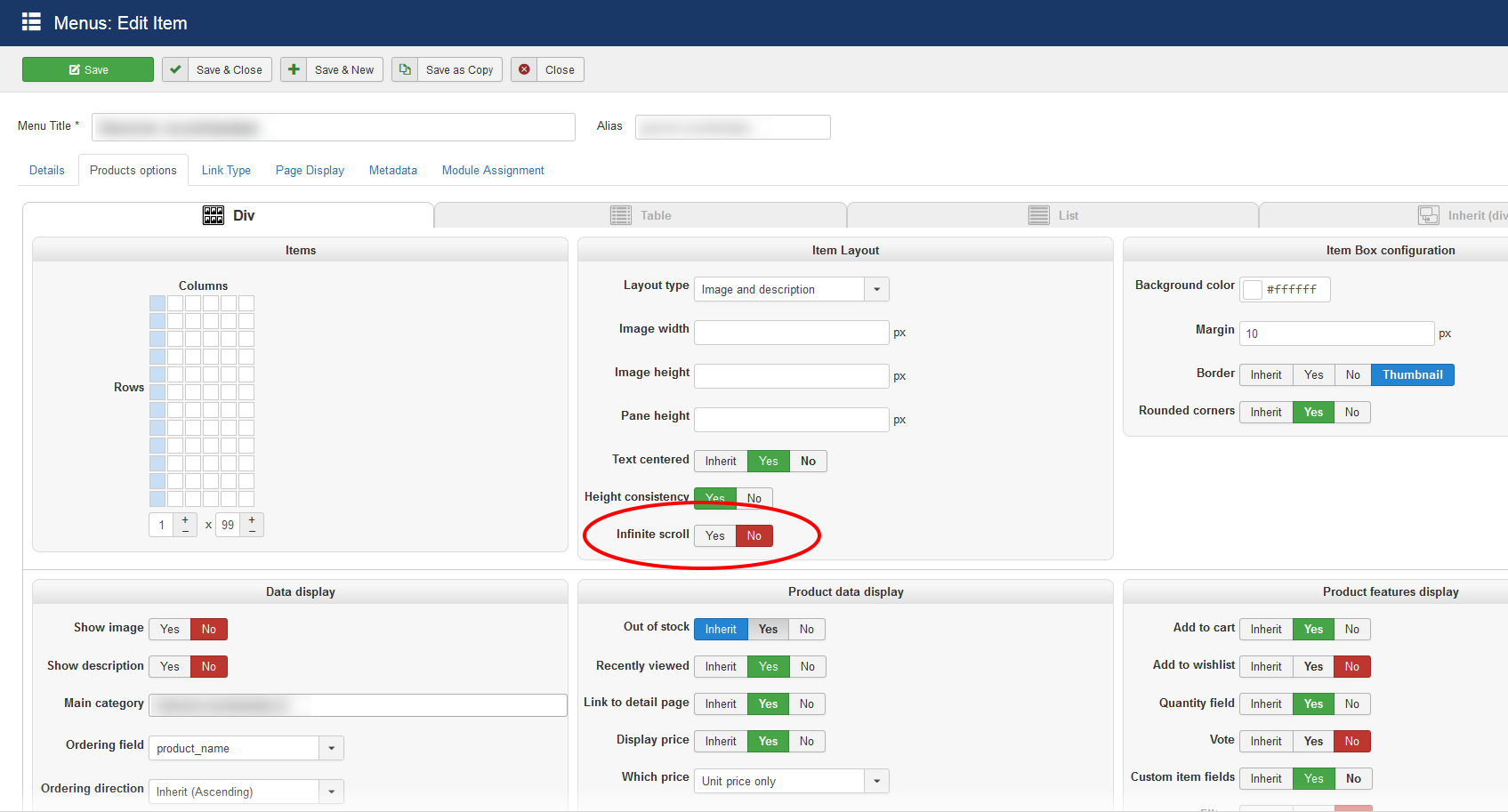
Task: Set Rounded corners to No
Action: click(x=1352, y=412)
